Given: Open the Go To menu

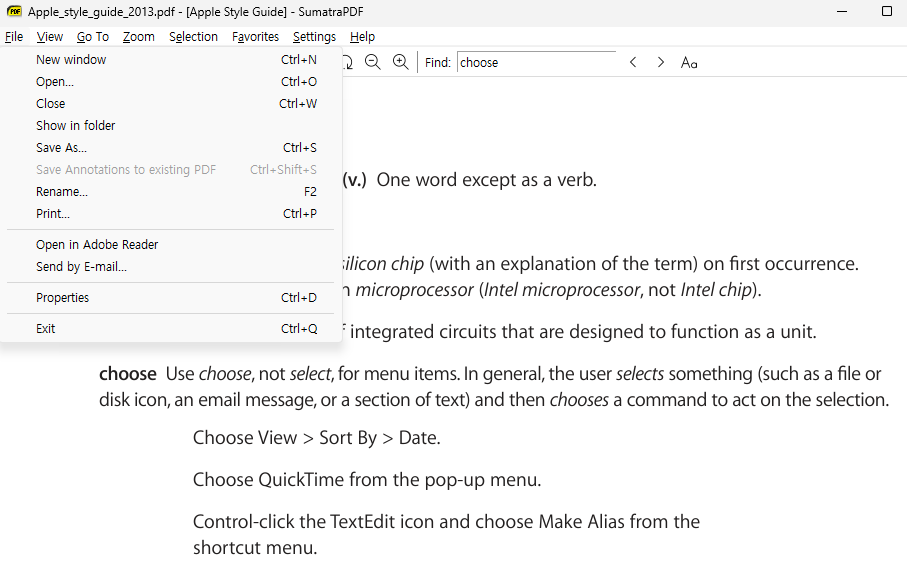Looking at the screenshot, I should point(93,36).
